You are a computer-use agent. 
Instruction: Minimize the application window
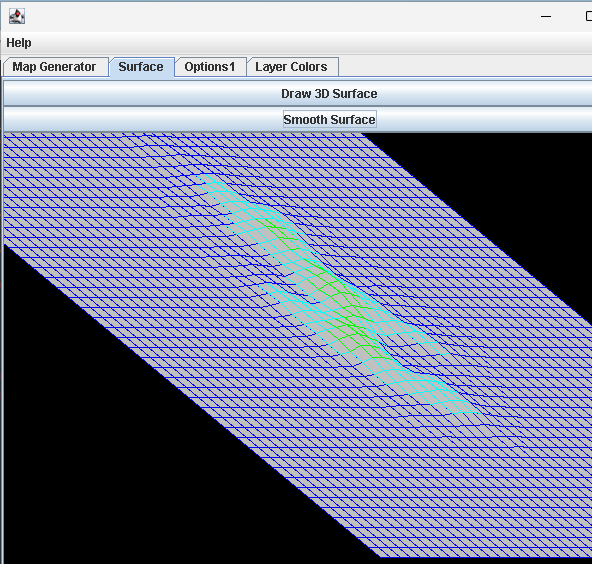click(x=546, y=17)
